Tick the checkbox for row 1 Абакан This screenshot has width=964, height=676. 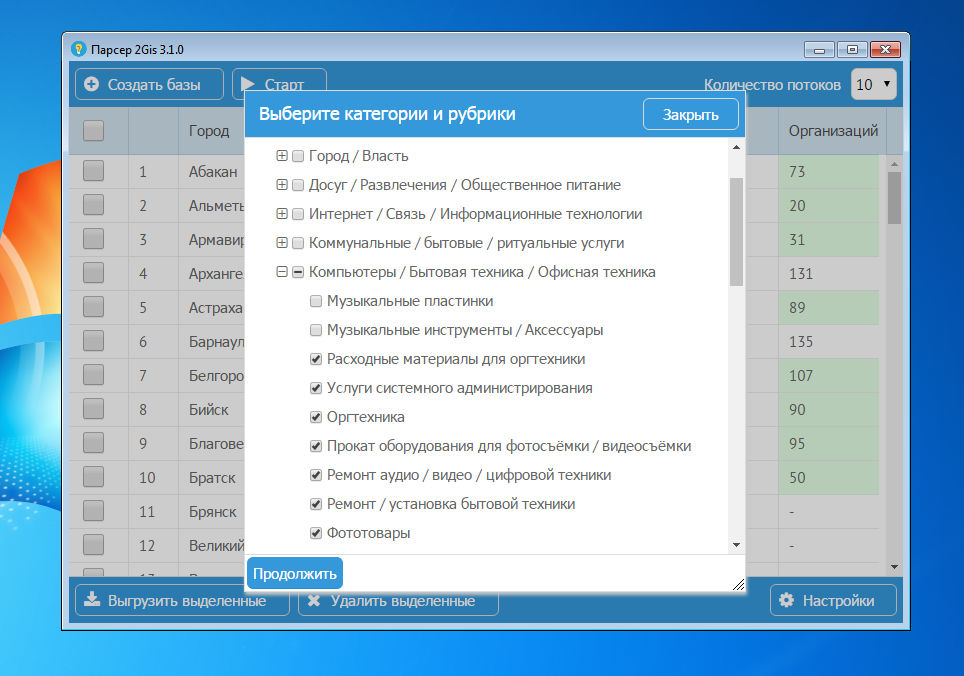[93, 171]
